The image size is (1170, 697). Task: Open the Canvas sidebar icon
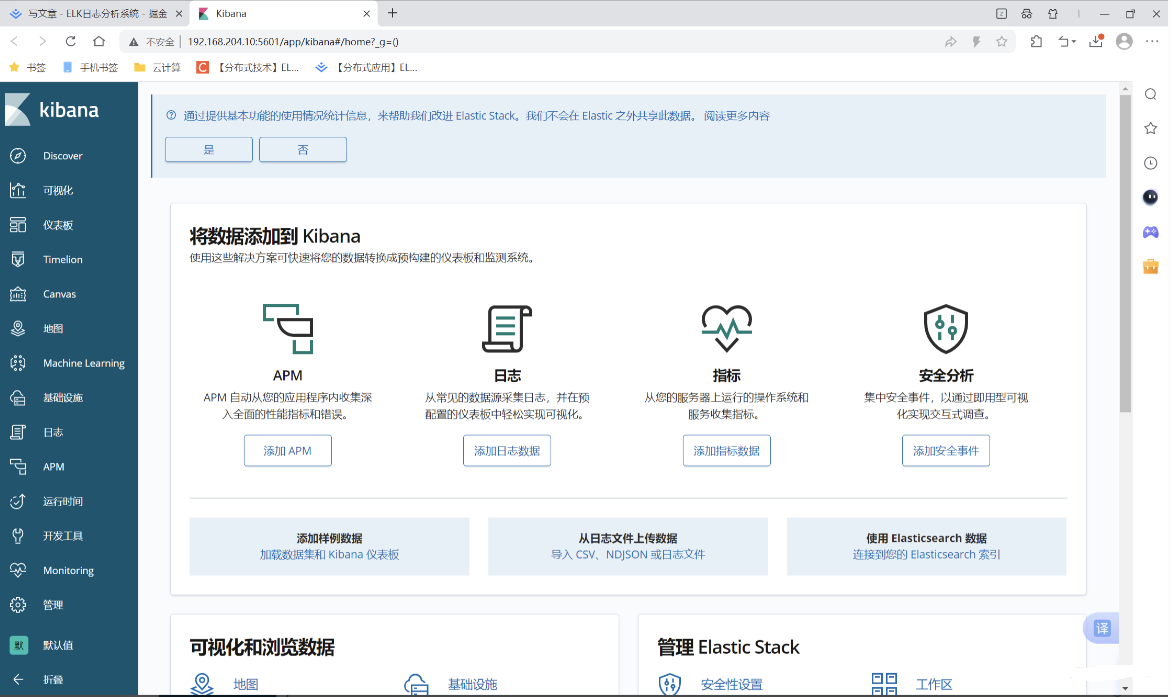(x=18, y=294)
